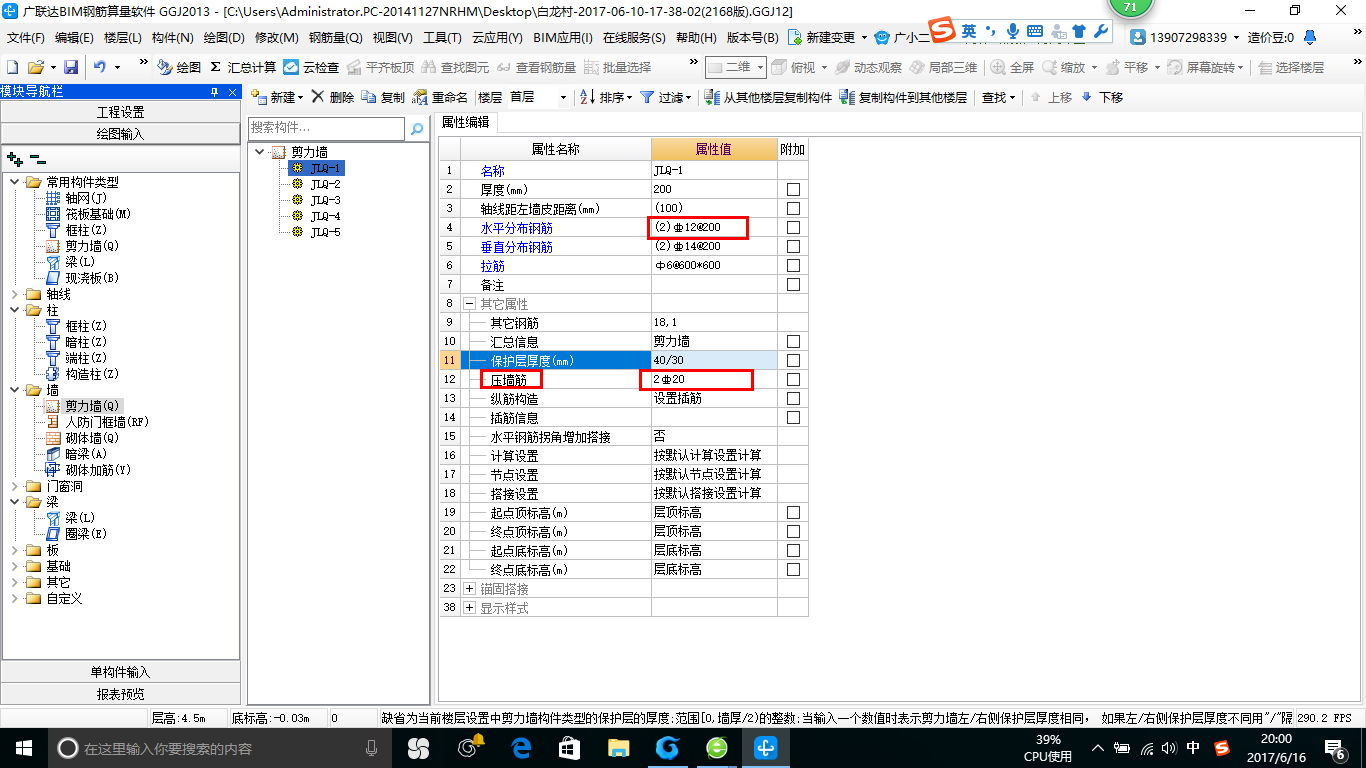Click 新建变更 button
Screen dimensions: 1366x768
tap(827, 37)
